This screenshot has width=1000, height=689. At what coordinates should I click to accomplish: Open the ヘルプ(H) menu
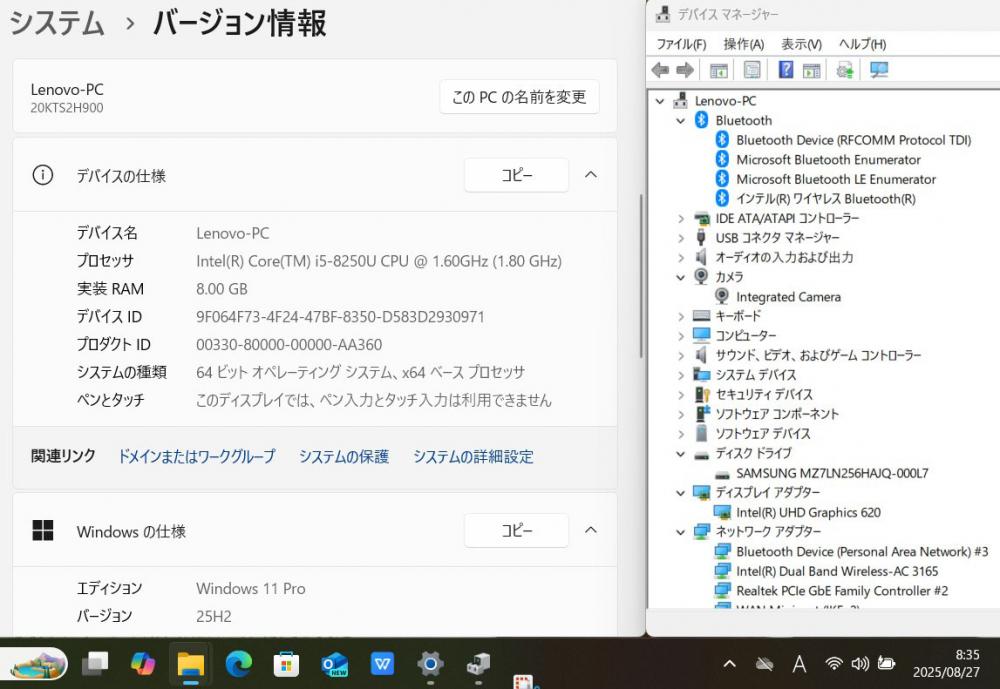(x=862, y=44)
